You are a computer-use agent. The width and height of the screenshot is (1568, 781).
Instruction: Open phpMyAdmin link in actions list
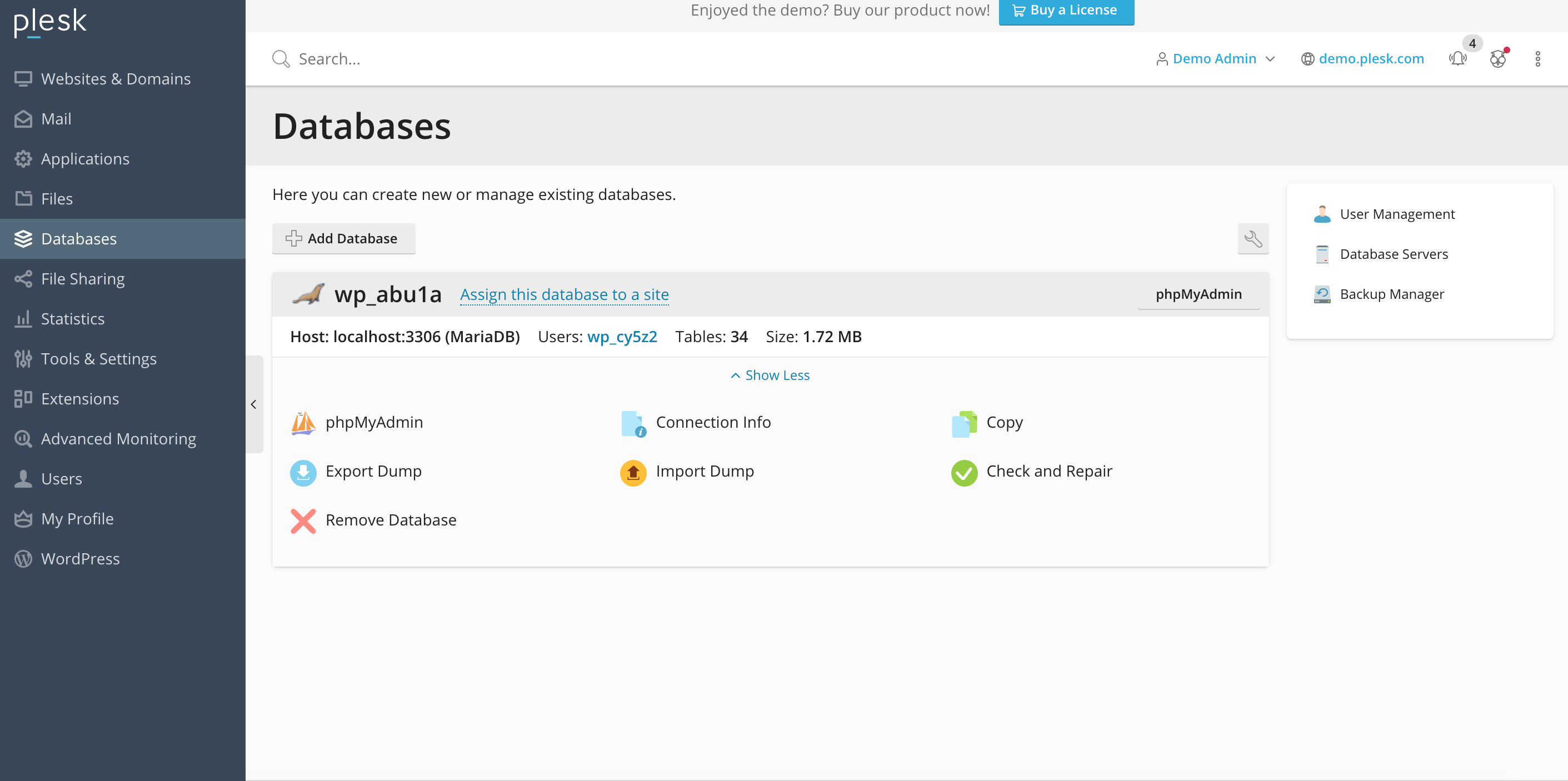374,423
